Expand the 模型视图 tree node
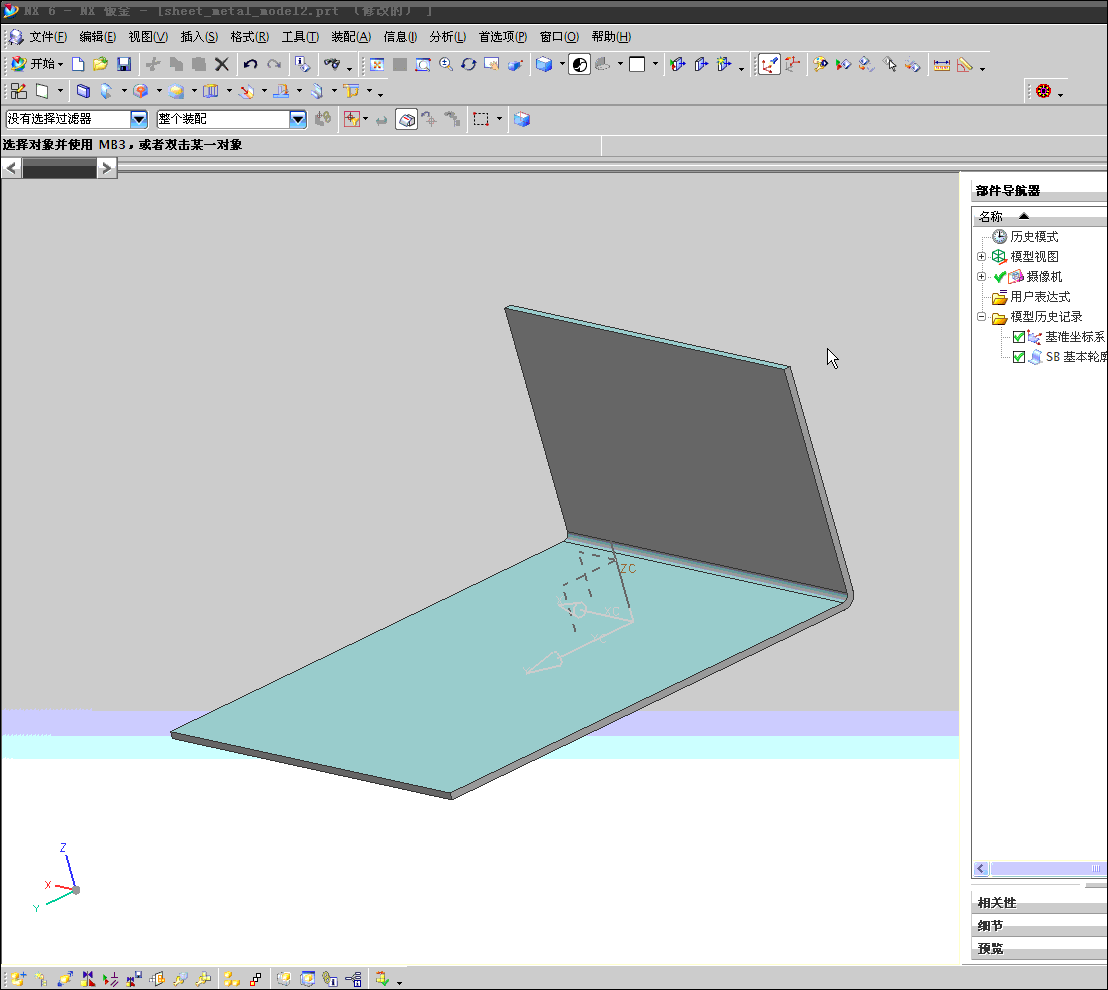 [x=982, y=257]
